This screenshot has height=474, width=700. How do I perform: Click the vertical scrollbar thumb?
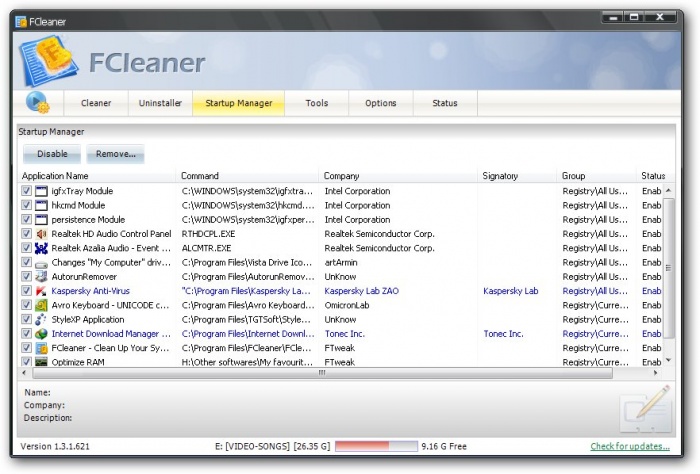[668, 268]
